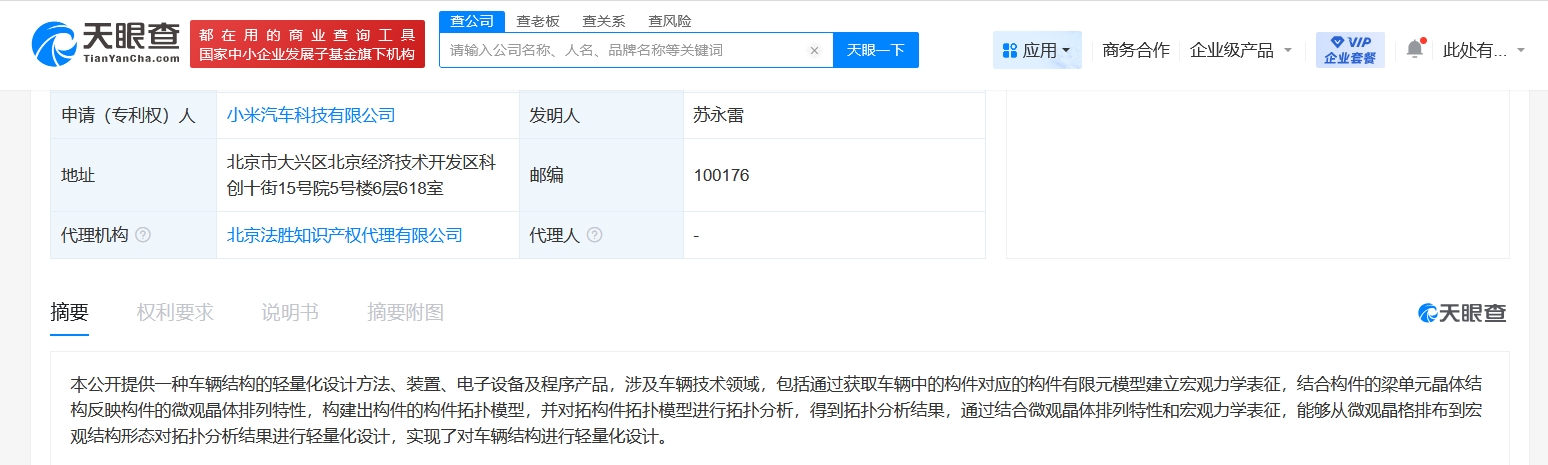Expand the 应用 dropdown menu

pyautogui.click(x=1037, y=50)
